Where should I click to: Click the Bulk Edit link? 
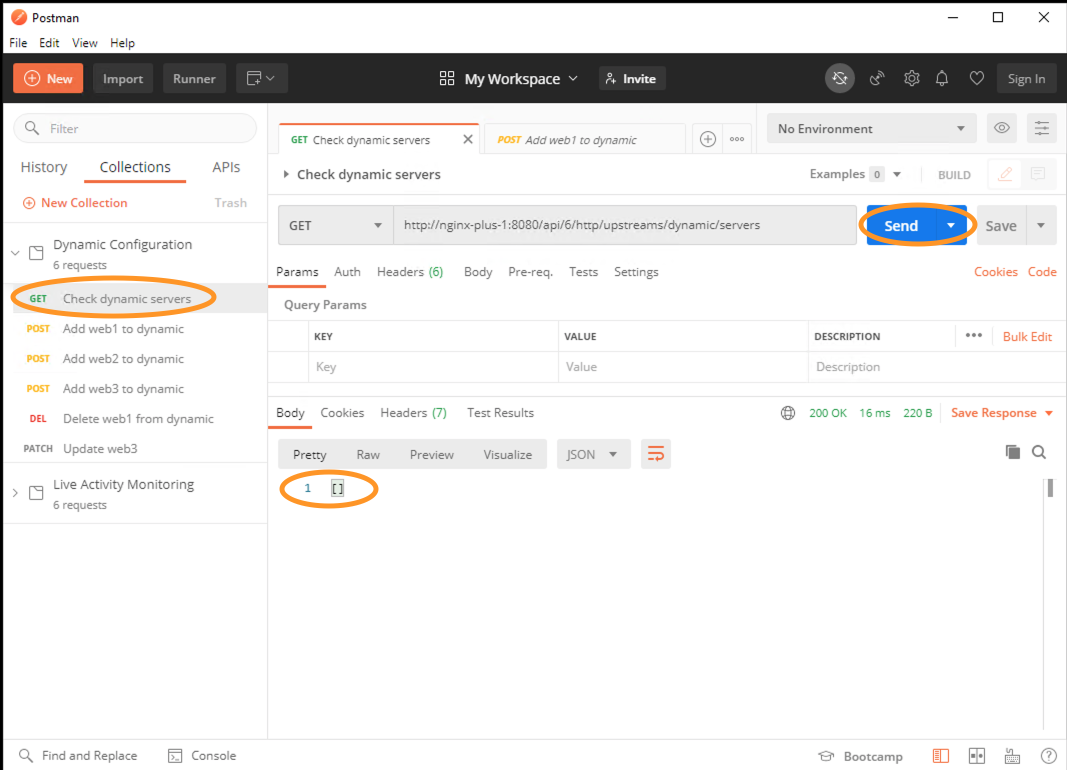click(1027, 336)
